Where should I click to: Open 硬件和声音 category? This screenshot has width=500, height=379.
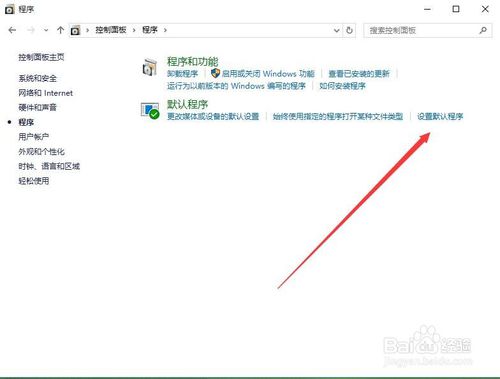tap(38, 107)
